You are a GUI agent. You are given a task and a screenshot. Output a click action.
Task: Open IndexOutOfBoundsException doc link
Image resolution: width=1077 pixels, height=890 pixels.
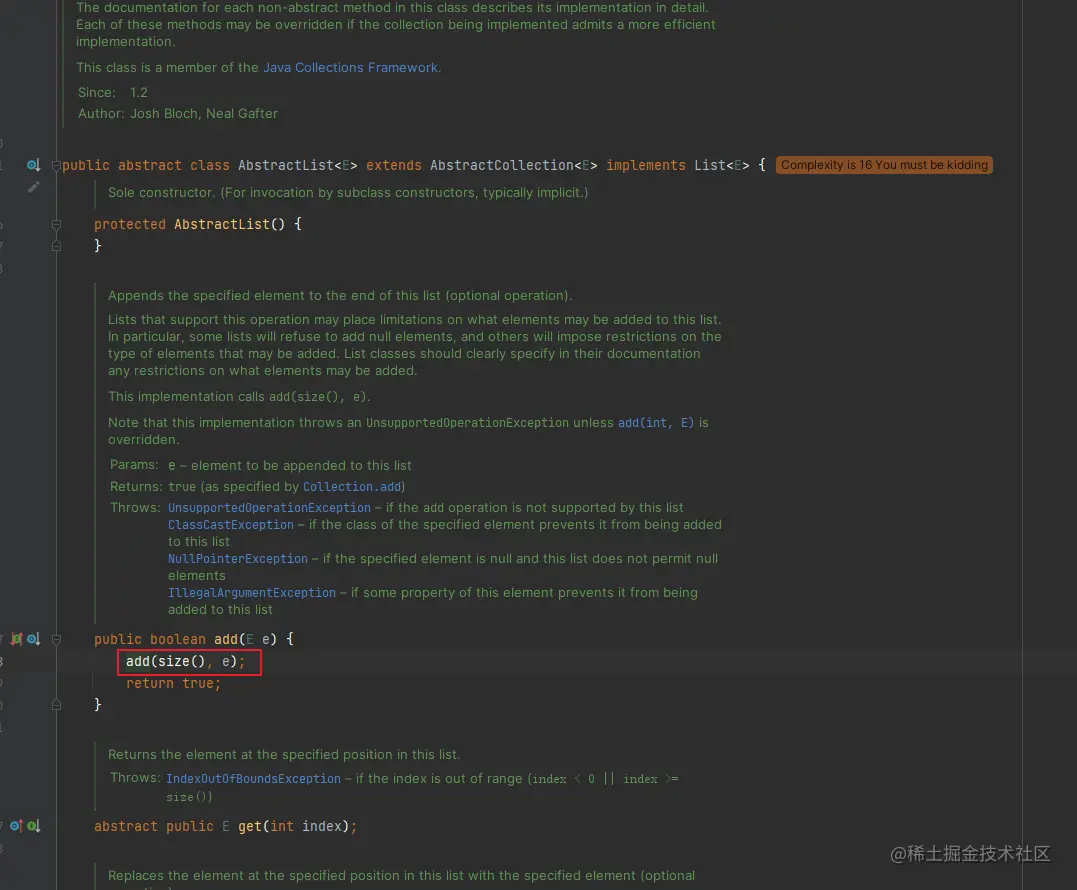click(253, 778)
